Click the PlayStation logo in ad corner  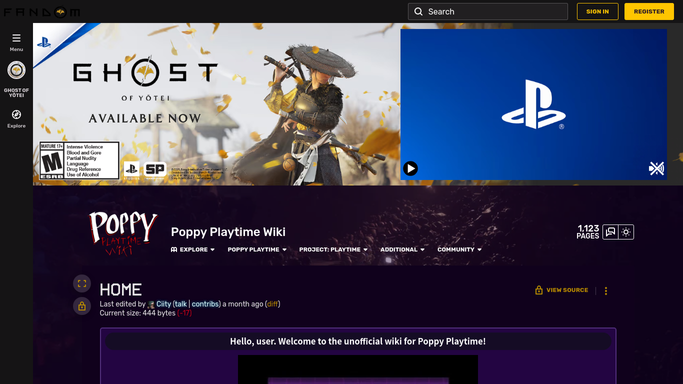tap(44, 42)
